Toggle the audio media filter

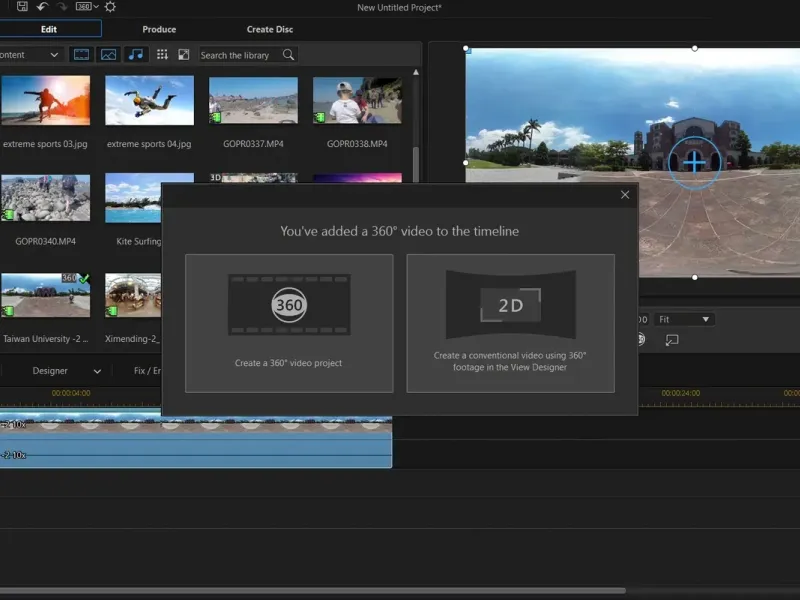(x=135, y=55)
